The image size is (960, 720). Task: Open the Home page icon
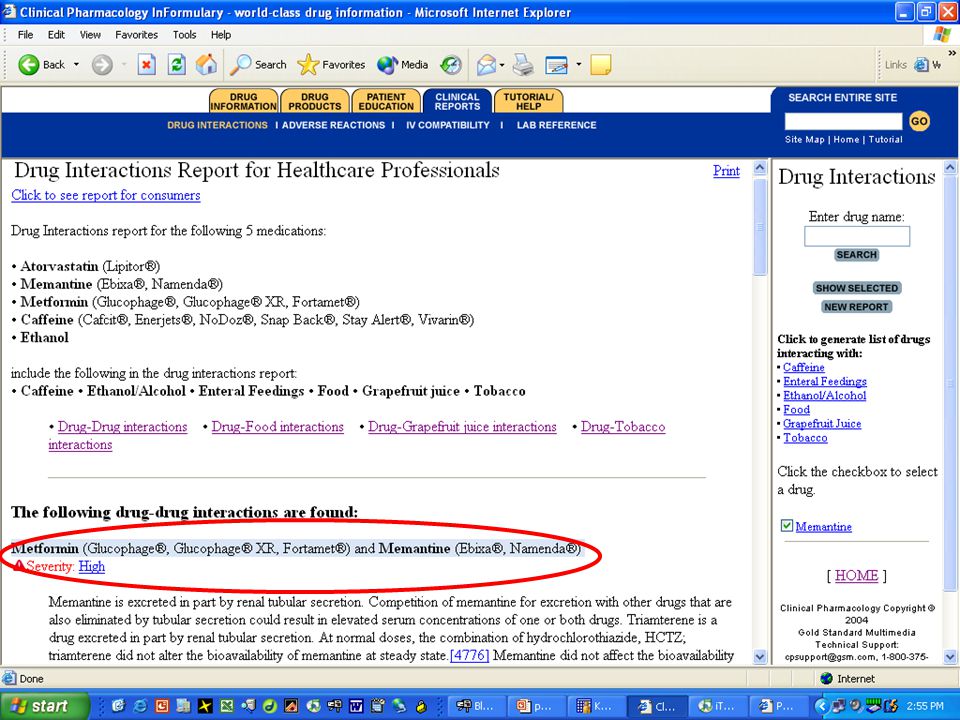pyautogui.click(x=206, y=64)
